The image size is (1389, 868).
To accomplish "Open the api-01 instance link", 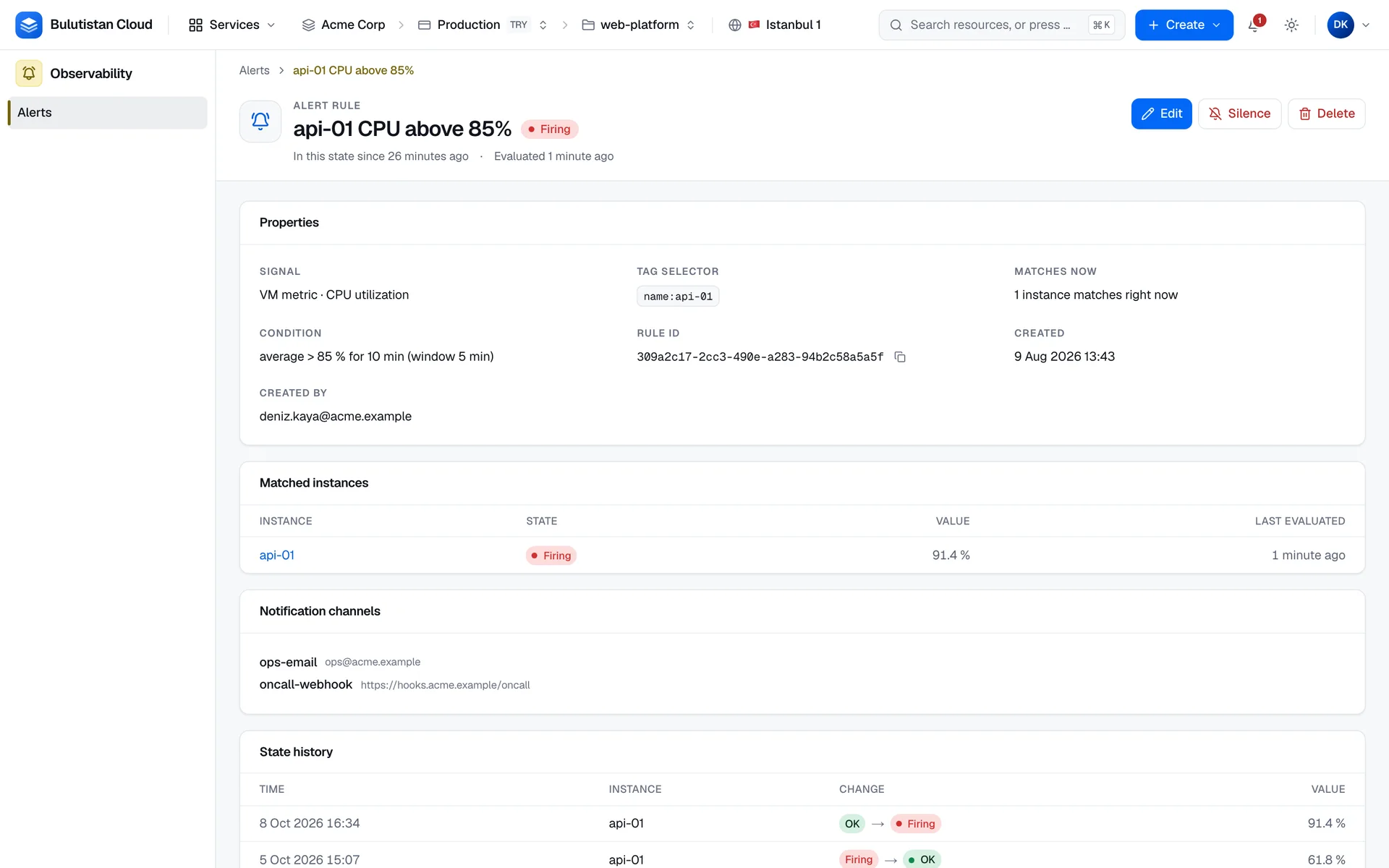I will point(277,555).
